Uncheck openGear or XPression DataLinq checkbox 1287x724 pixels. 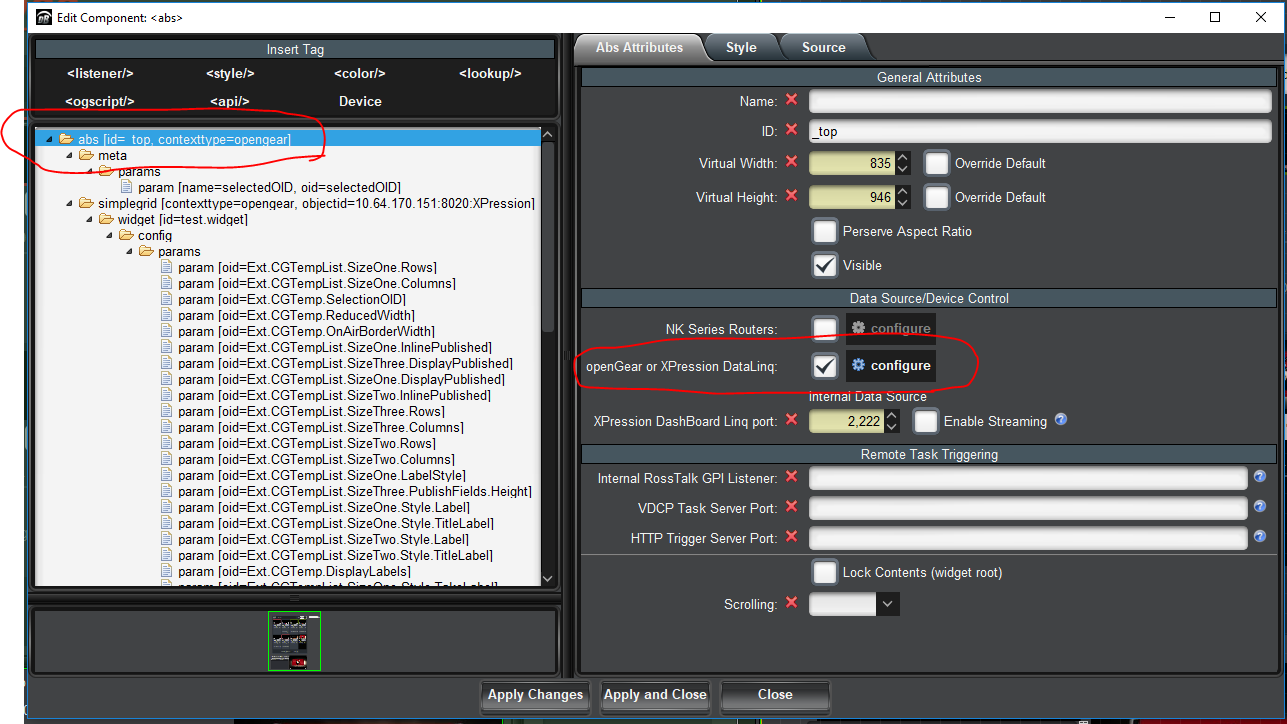tap(824, 366)
